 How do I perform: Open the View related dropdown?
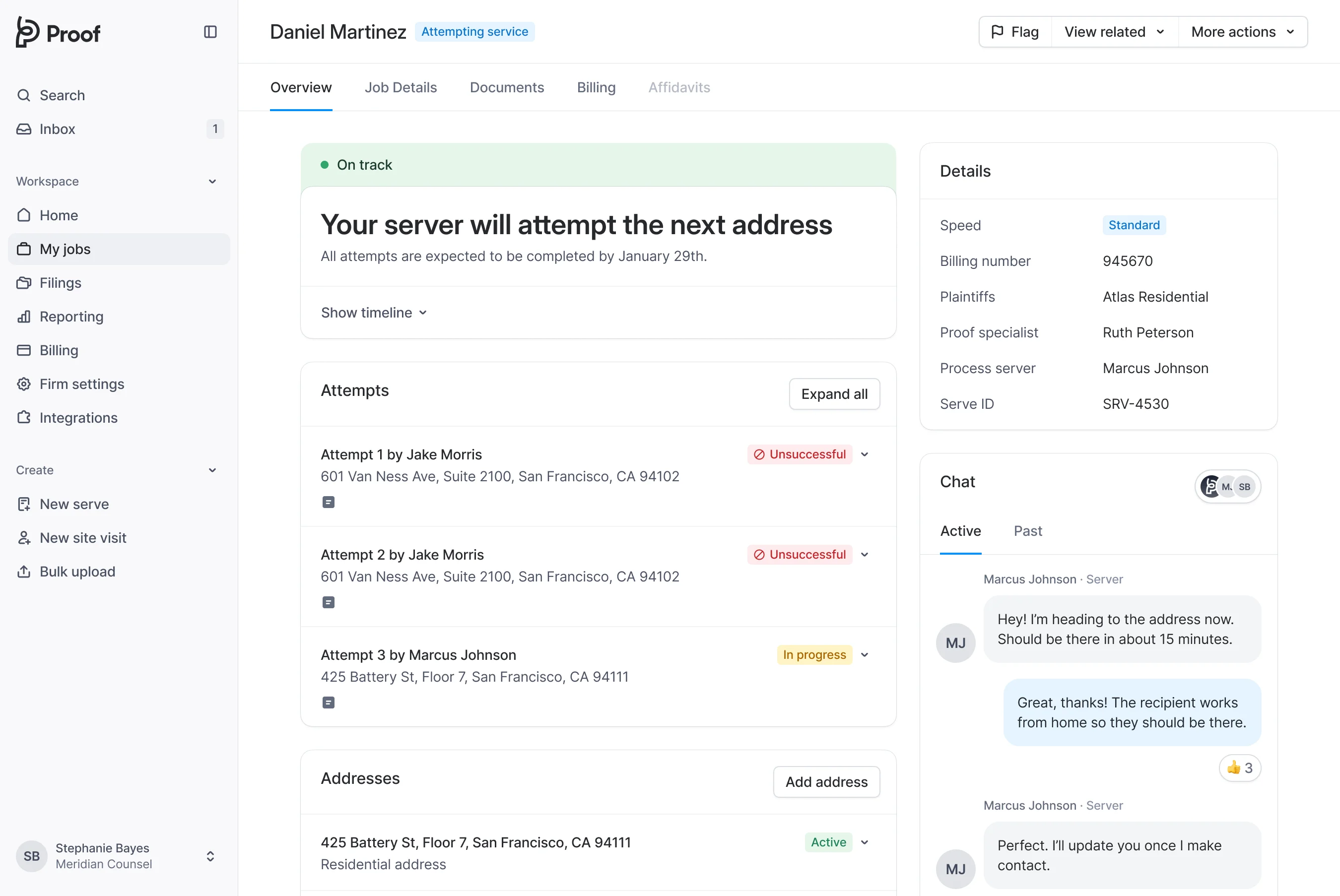(x=1114, y=32)
